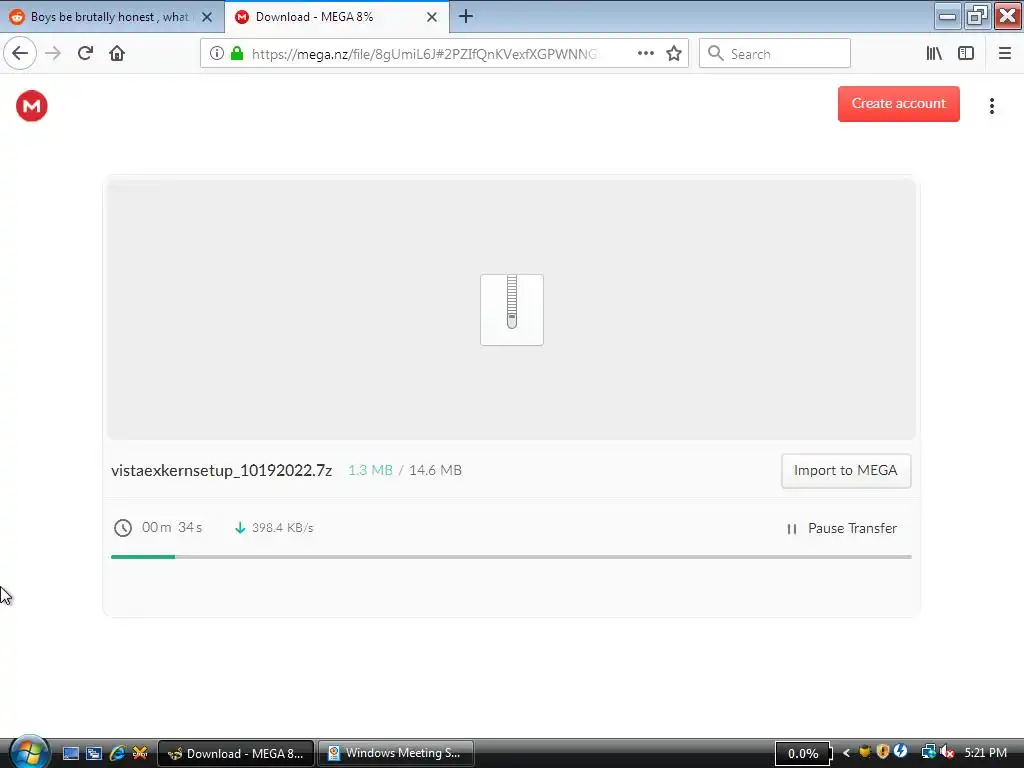Click the download progress bar

(x=511, y=557)
